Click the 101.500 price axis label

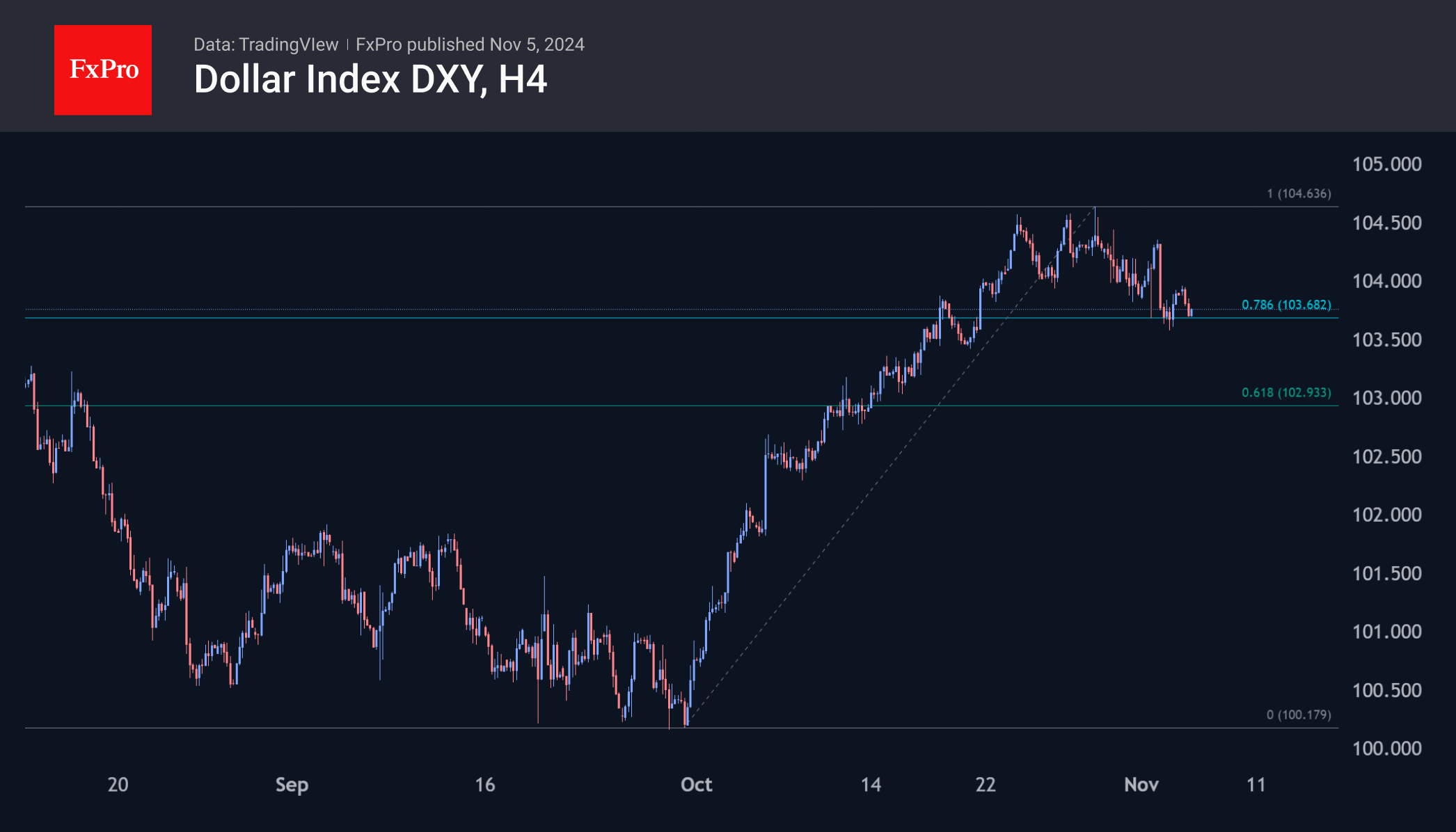[1386, 573]
